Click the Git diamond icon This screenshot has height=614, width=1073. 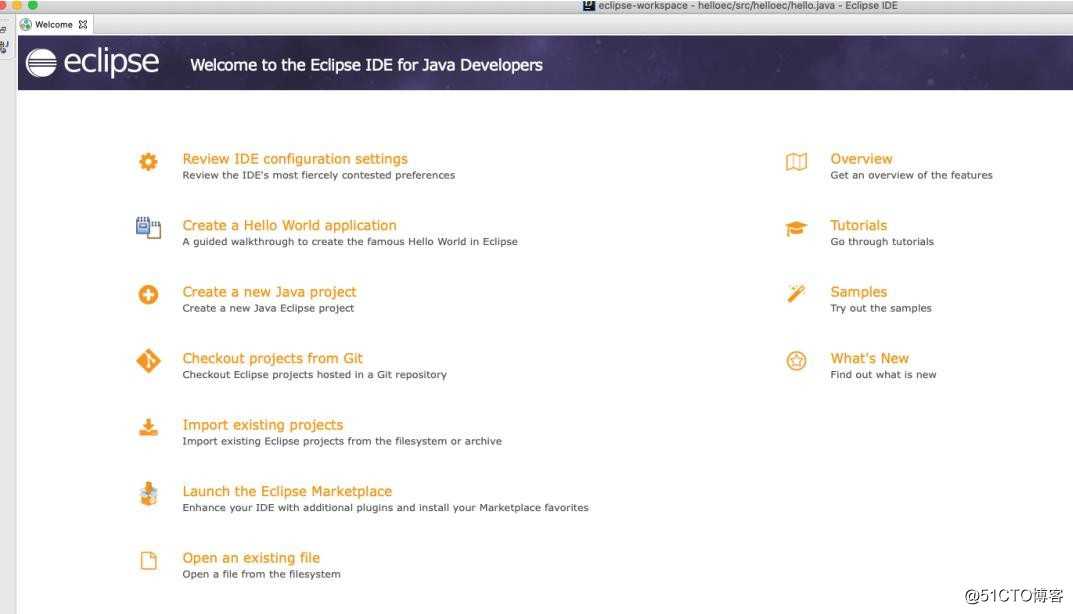148,361
